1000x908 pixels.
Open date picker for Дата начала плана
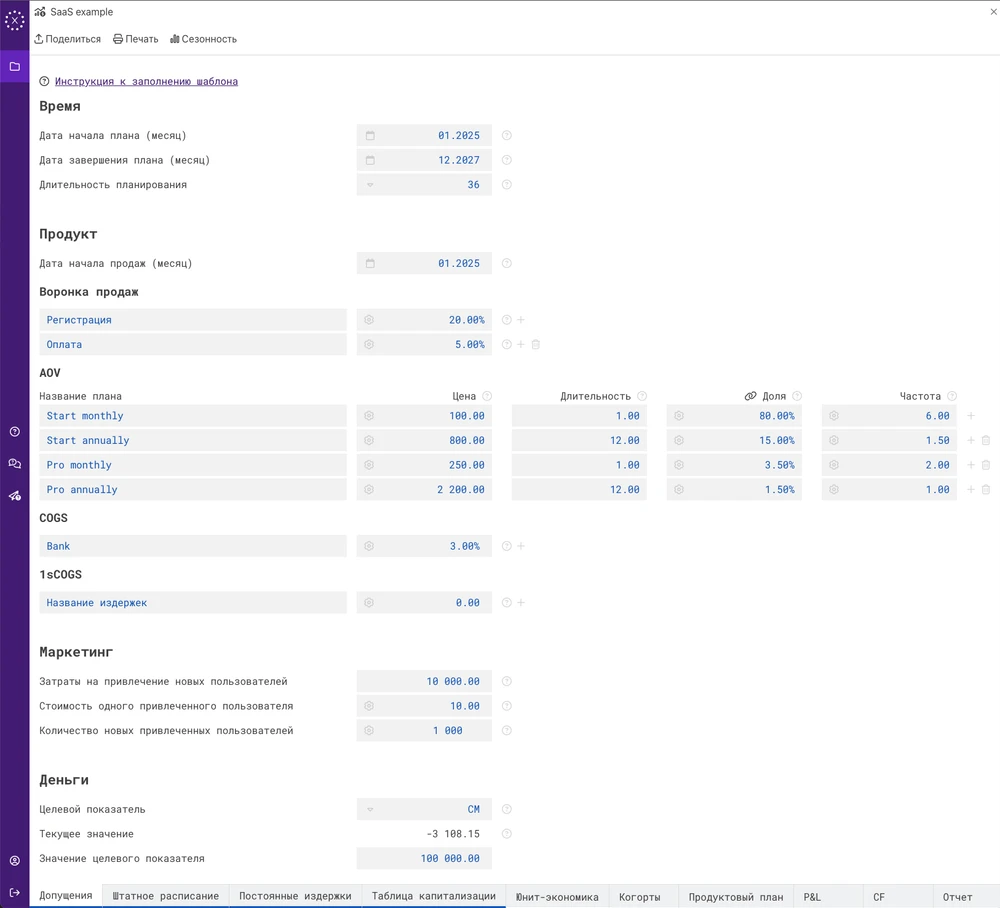[370, 136]
